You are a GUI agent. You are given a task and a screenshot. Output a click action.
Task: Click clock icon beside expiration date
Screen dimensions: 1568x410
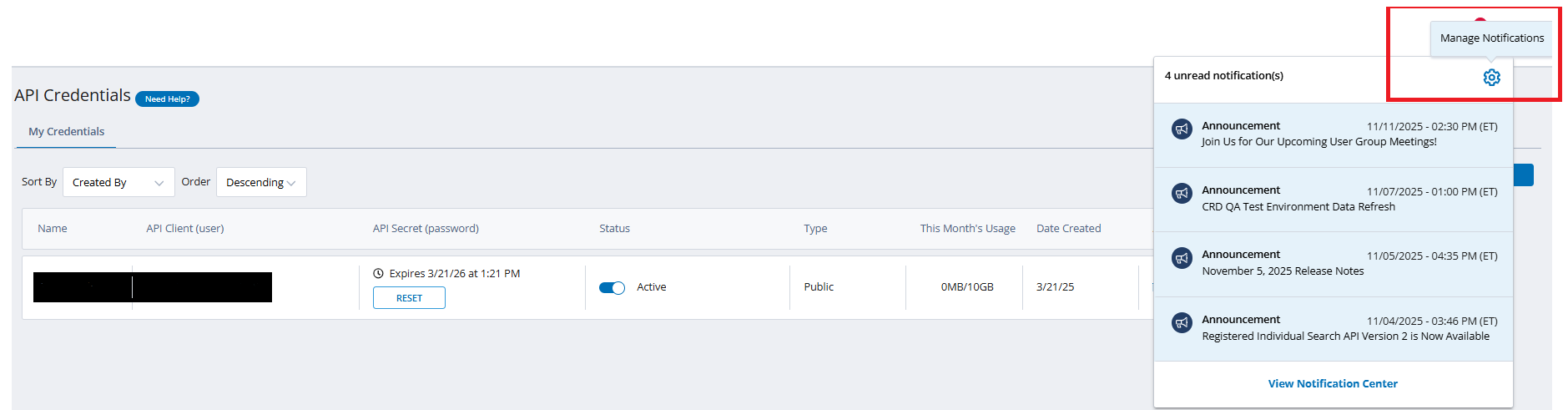click(378, 274)
